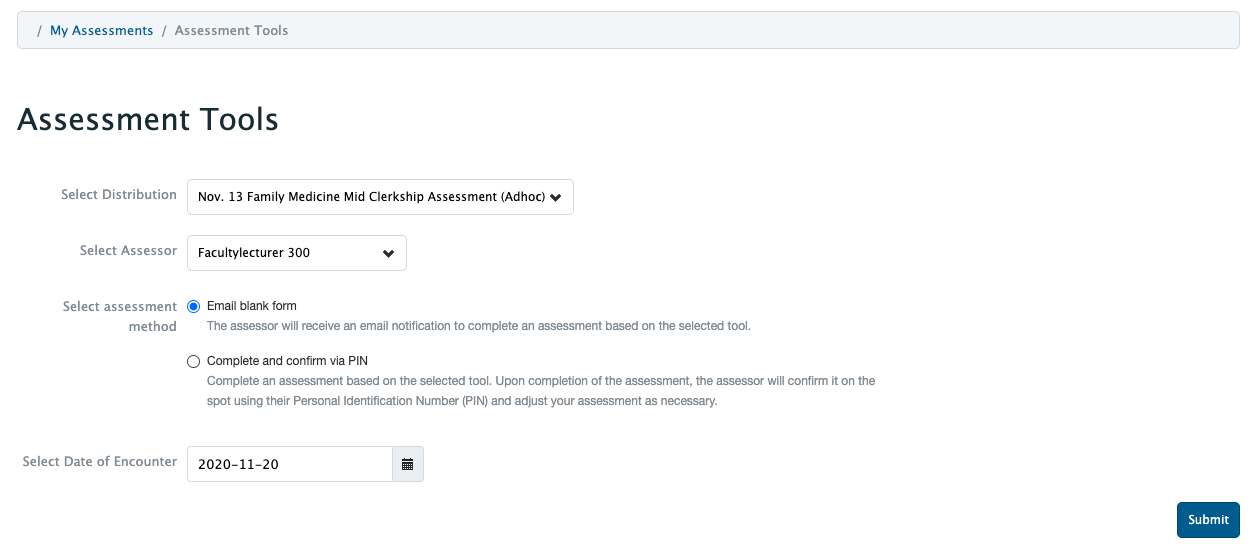Screen dimensions: 1255x550
Task: Click the Personal Identification Number description text
Action: [x=541, y=391]
